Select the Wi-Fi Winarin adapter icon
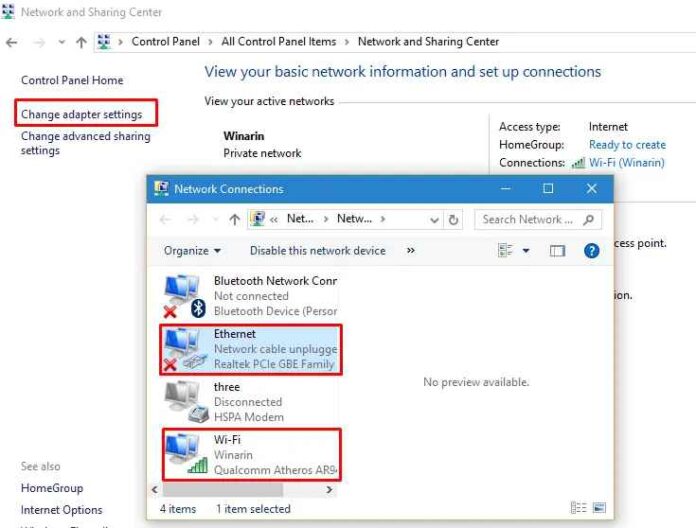Viewport: 696px width, 528px height. [184, 455]
